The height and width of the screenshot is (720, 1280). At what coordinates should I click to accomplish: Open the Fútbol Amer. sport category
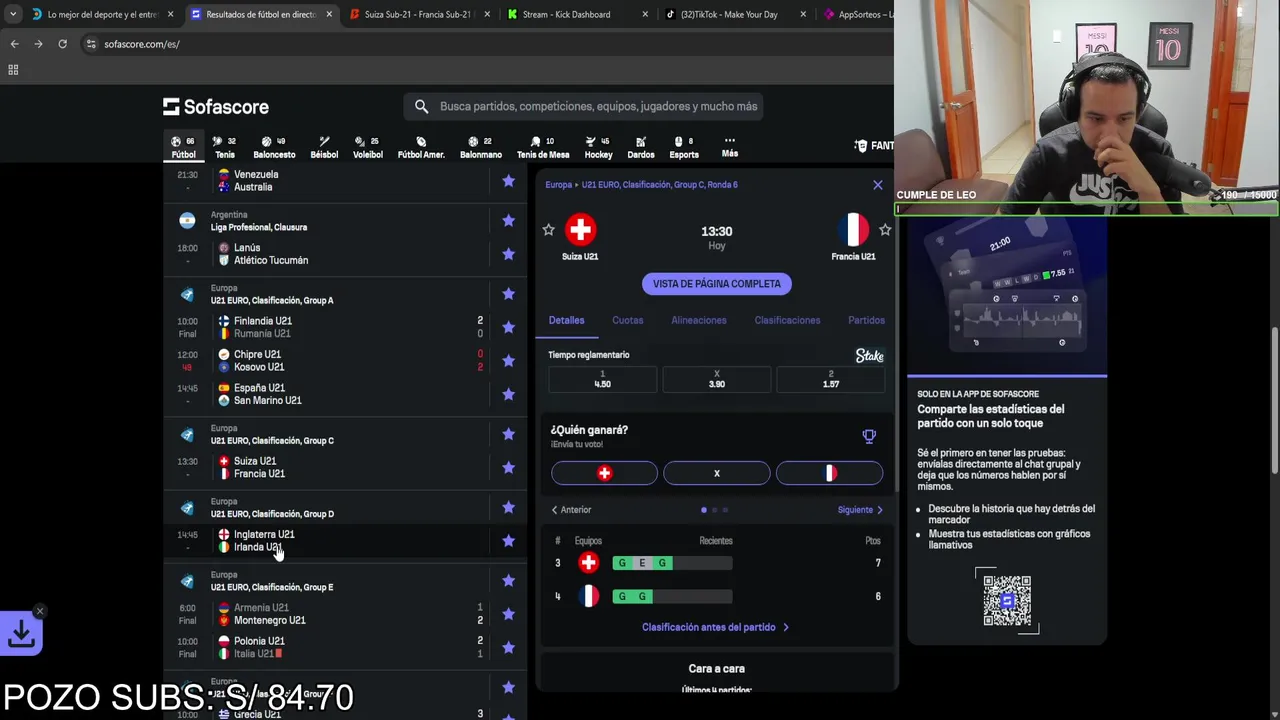(421, 147)
